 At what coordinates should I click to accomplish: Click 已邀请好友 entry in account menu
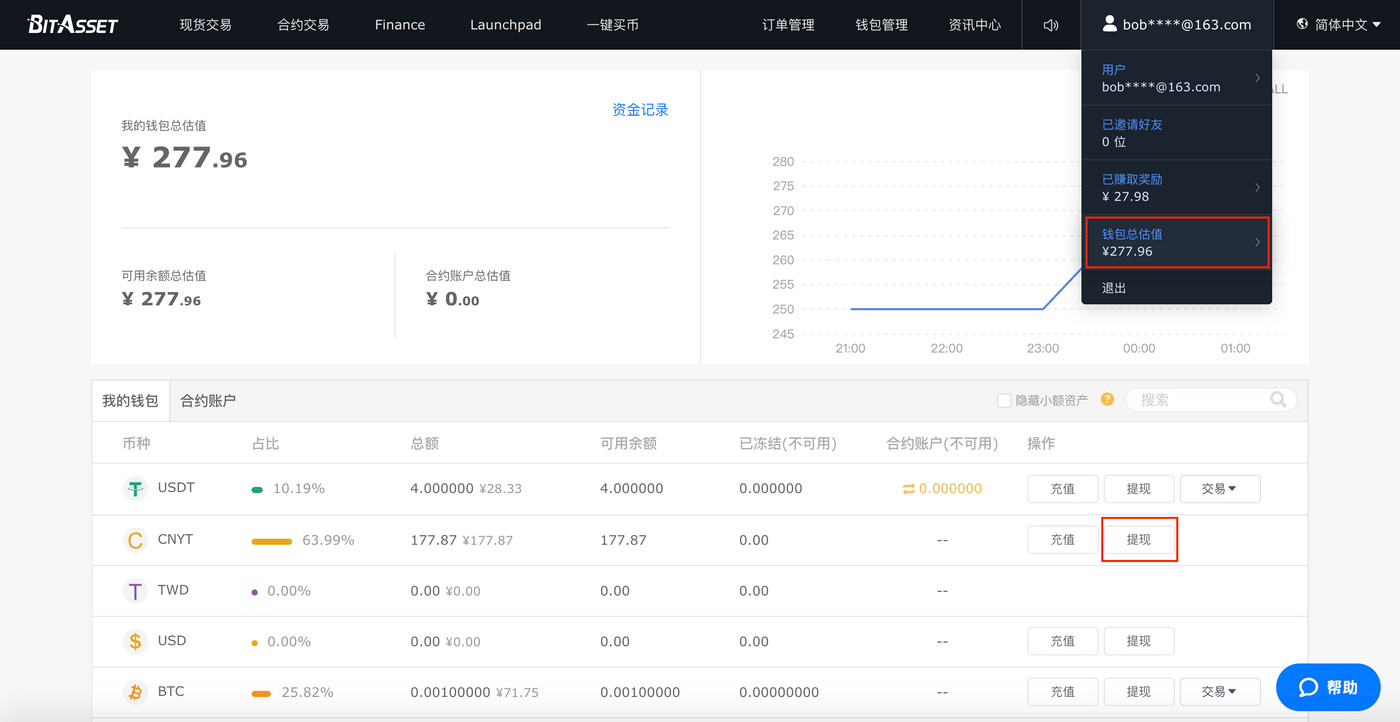pyautogui.click(x=1176, y=132)
